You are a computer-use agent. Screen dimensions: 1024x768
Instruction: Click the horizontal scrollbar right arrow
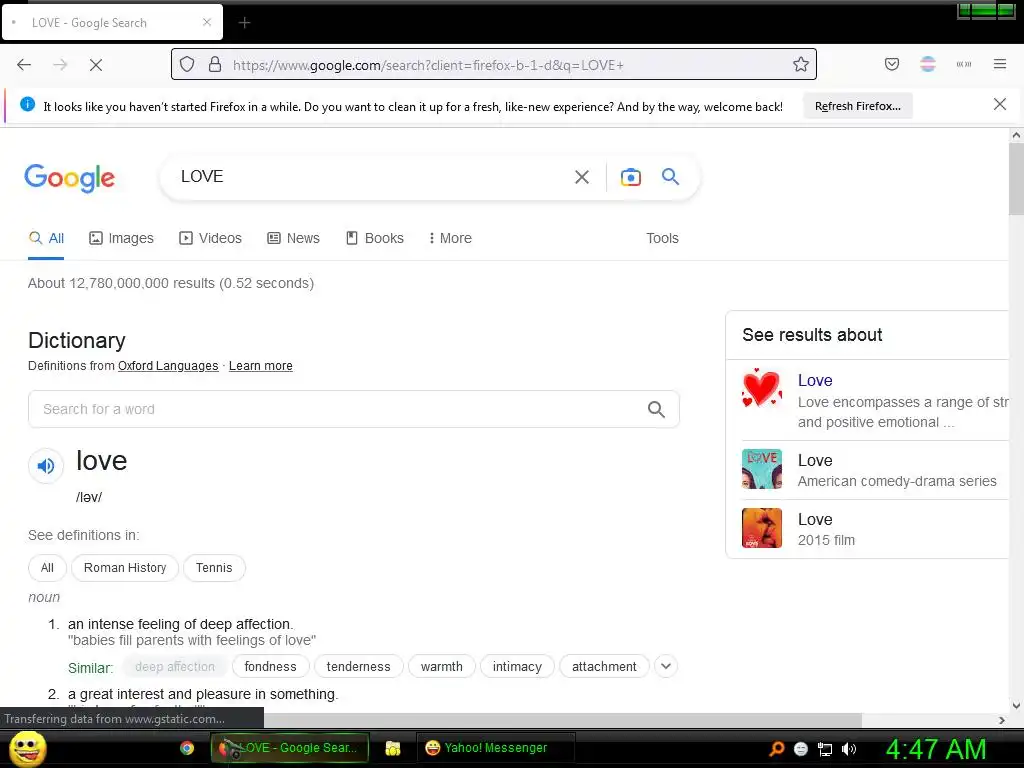(1002, 720)
